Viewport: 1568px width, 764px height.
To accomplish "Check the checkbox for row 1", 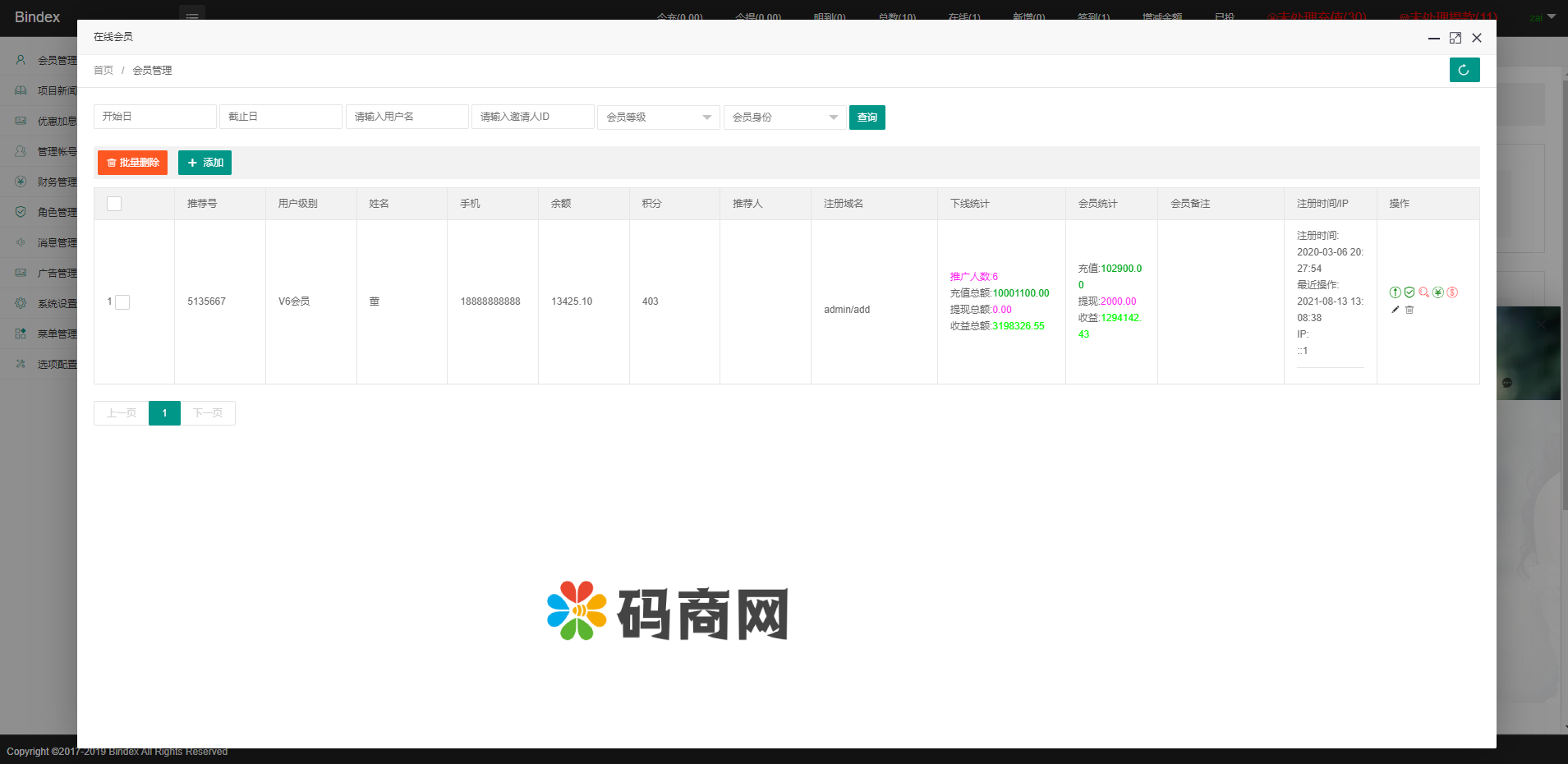I will [x=122, y=302].
